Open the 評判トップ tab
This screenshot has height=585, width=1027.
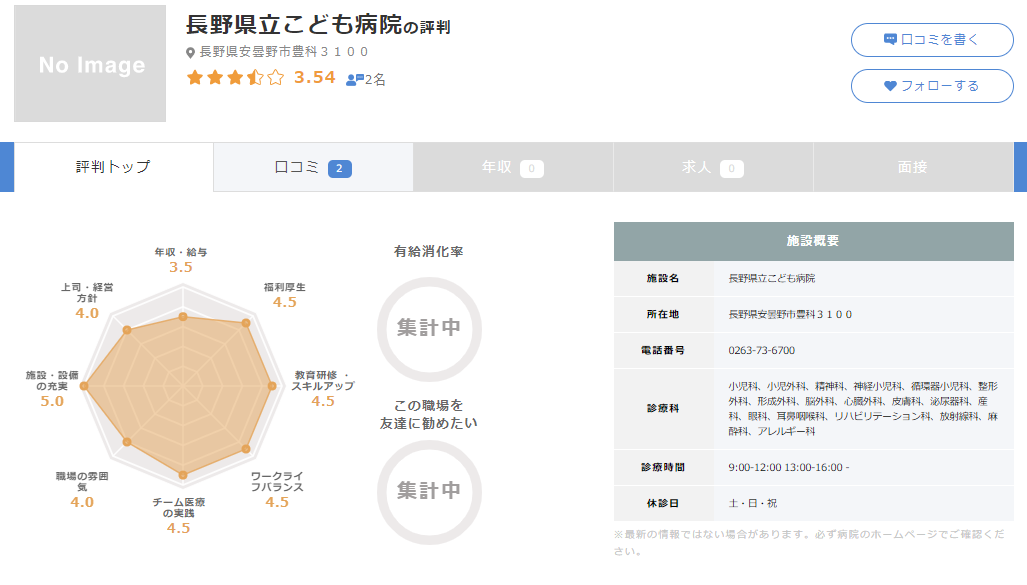[x=113, y=167]
